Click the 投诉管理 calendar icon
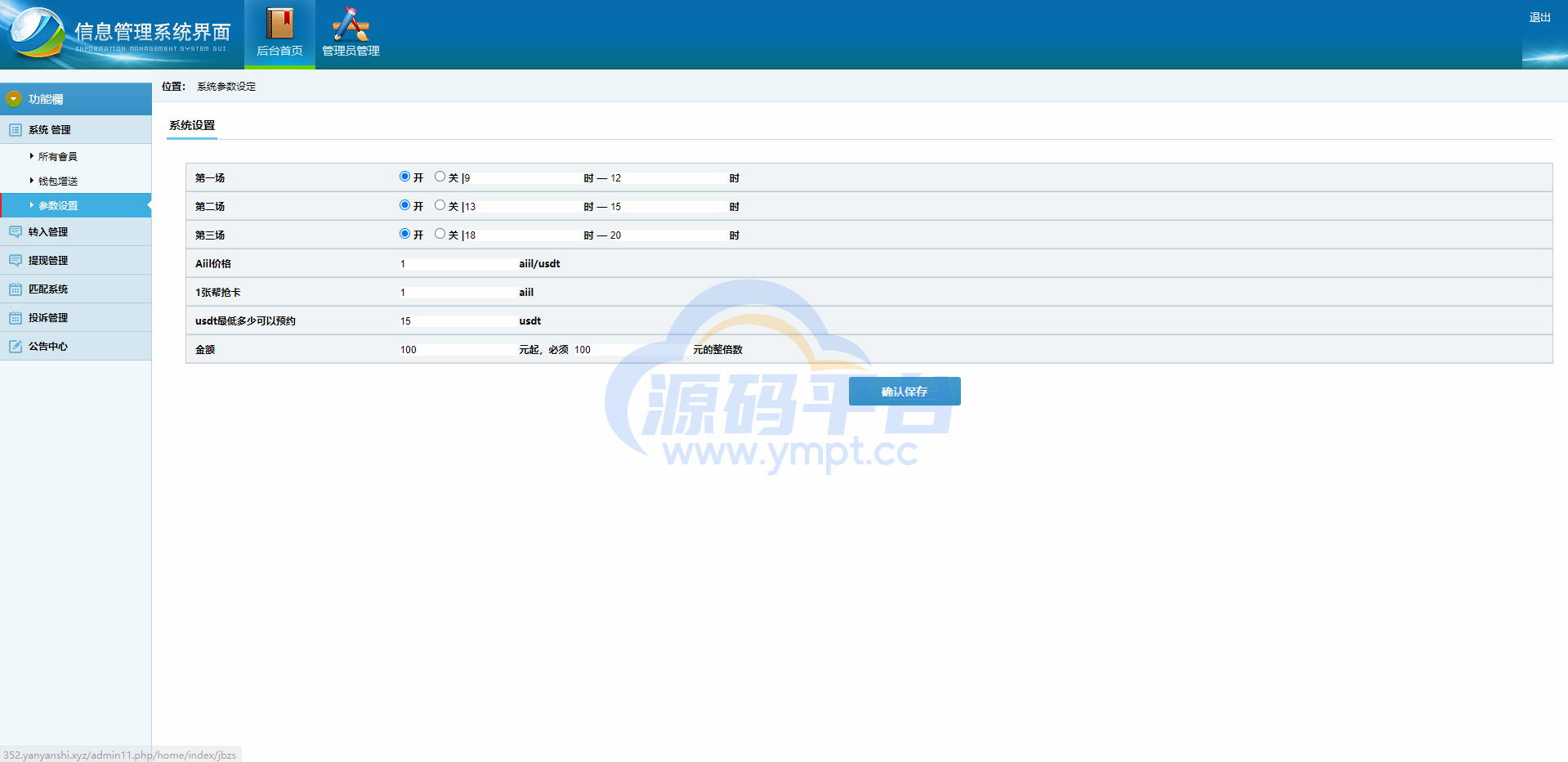Screen dimensions: 1568x762 pos(16,318)
